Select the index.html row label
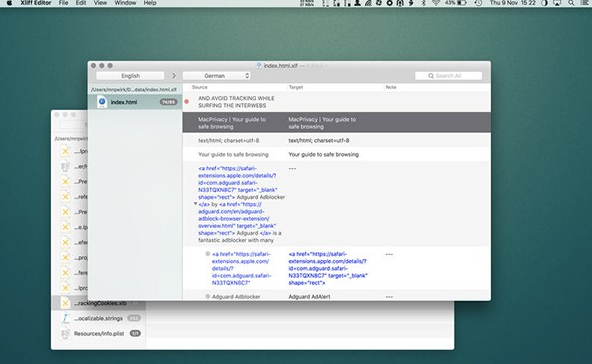Image resolution: width=592 pixels, height=364 pixels. tap(124, 102)
